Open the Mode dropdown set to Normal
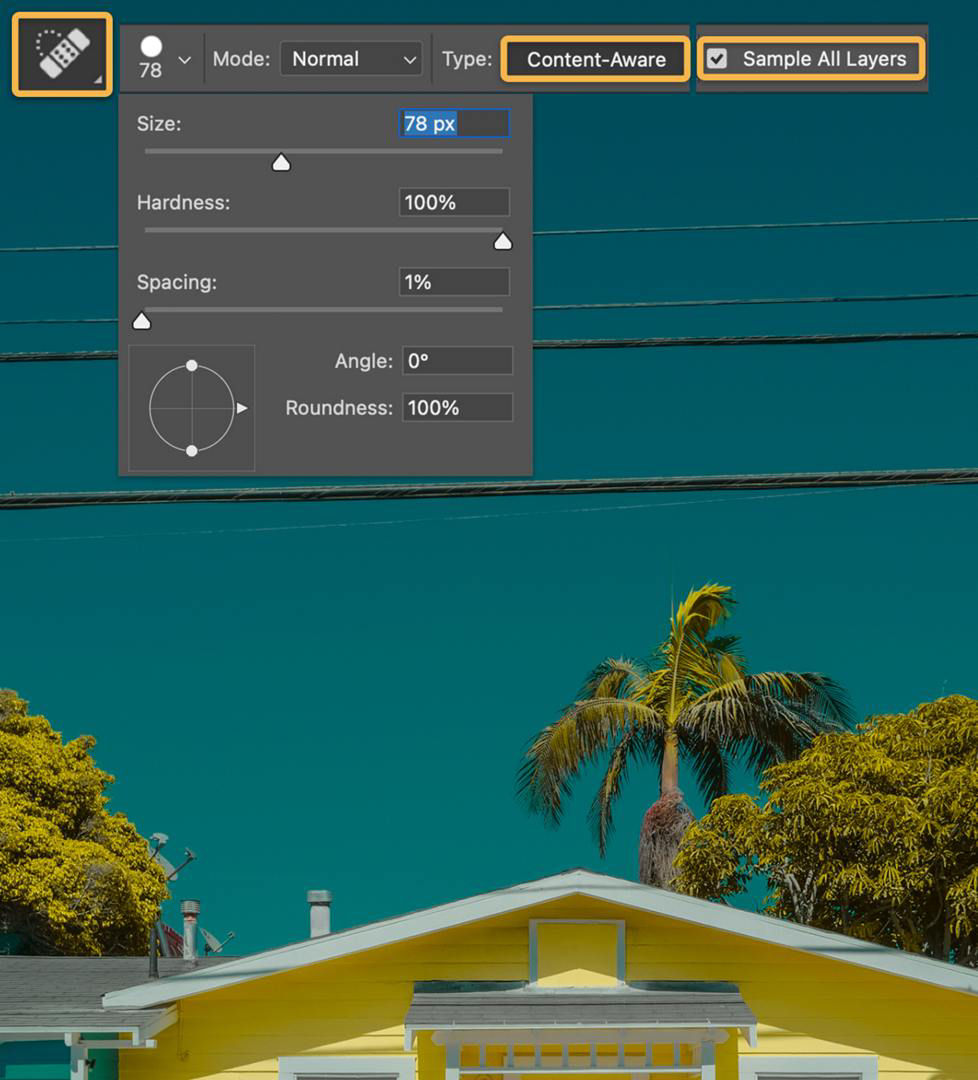Viewport: 978px width, 1080px height. coord(350,59)
